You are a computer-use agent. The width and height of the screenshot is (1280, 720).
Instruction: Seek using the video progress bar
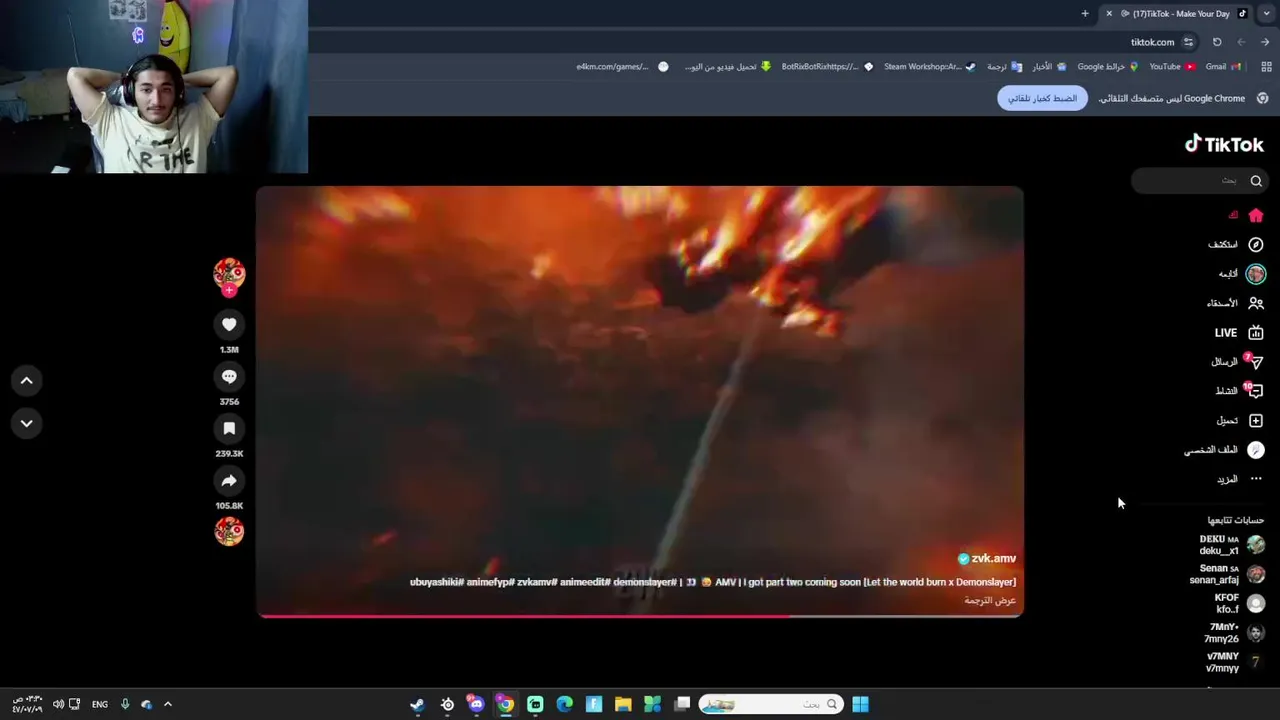[640, 615]
